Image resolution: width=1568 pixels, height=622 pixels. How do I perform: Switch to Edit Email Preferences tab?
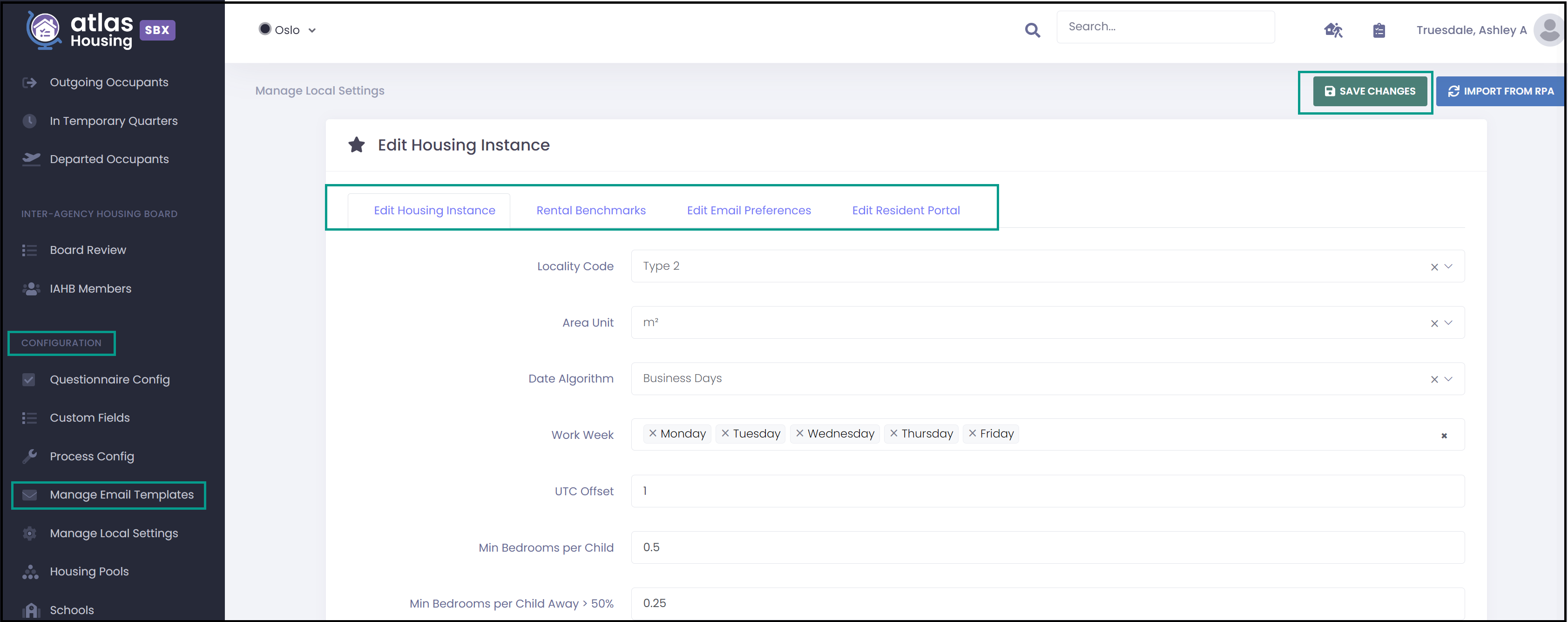(749, 210)
